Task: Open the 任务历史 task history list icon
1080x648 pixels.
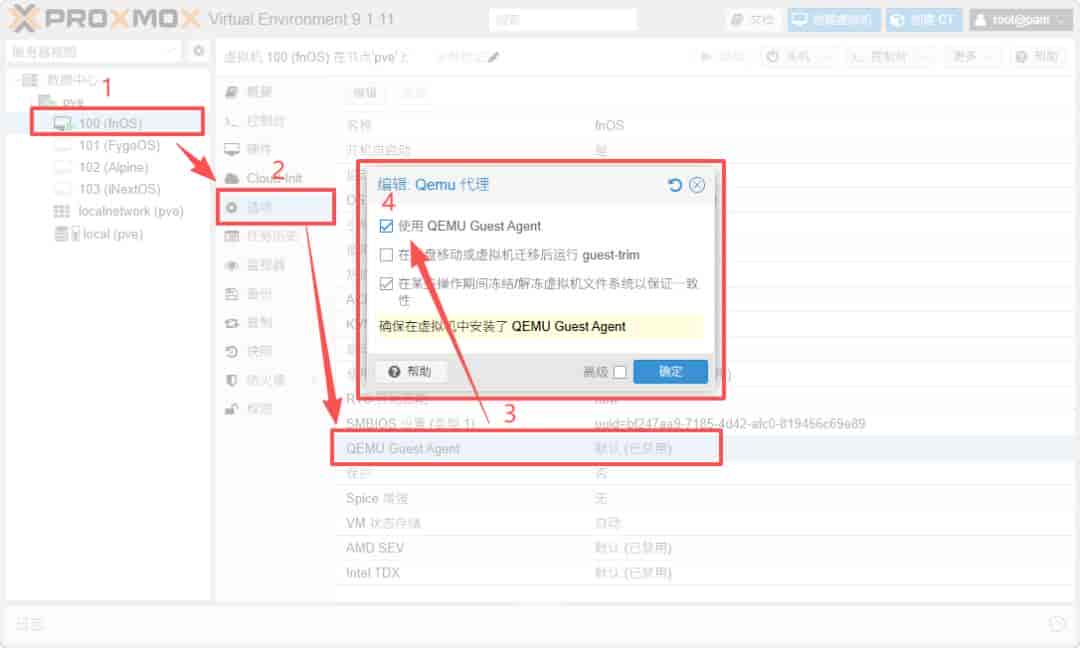Action: click(231, 236)
